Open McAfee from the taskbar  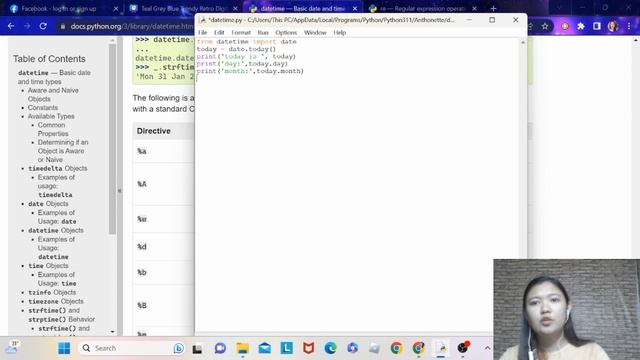[309, 348]
